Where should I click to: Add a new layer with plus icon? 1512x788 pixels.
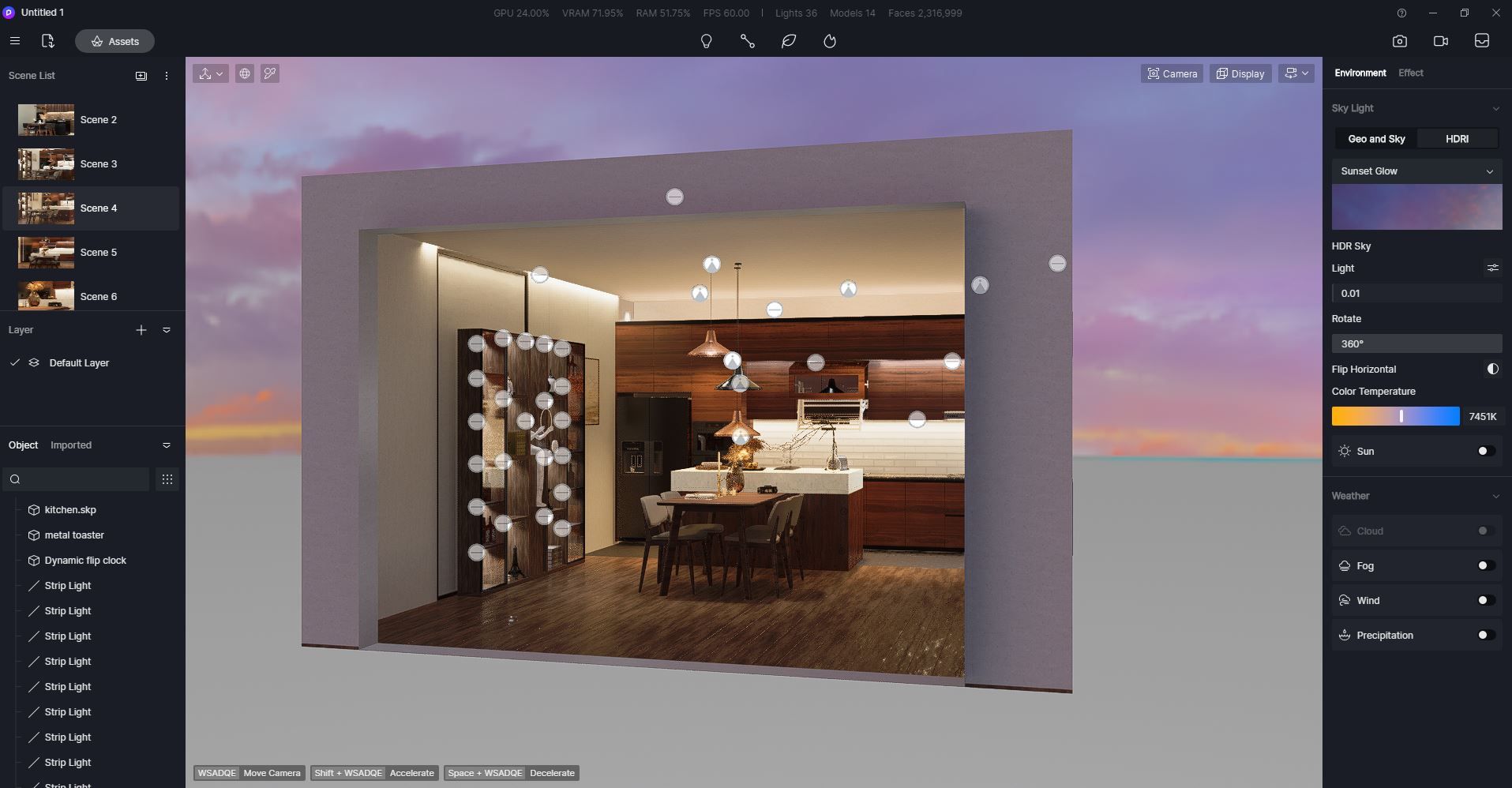141,330
